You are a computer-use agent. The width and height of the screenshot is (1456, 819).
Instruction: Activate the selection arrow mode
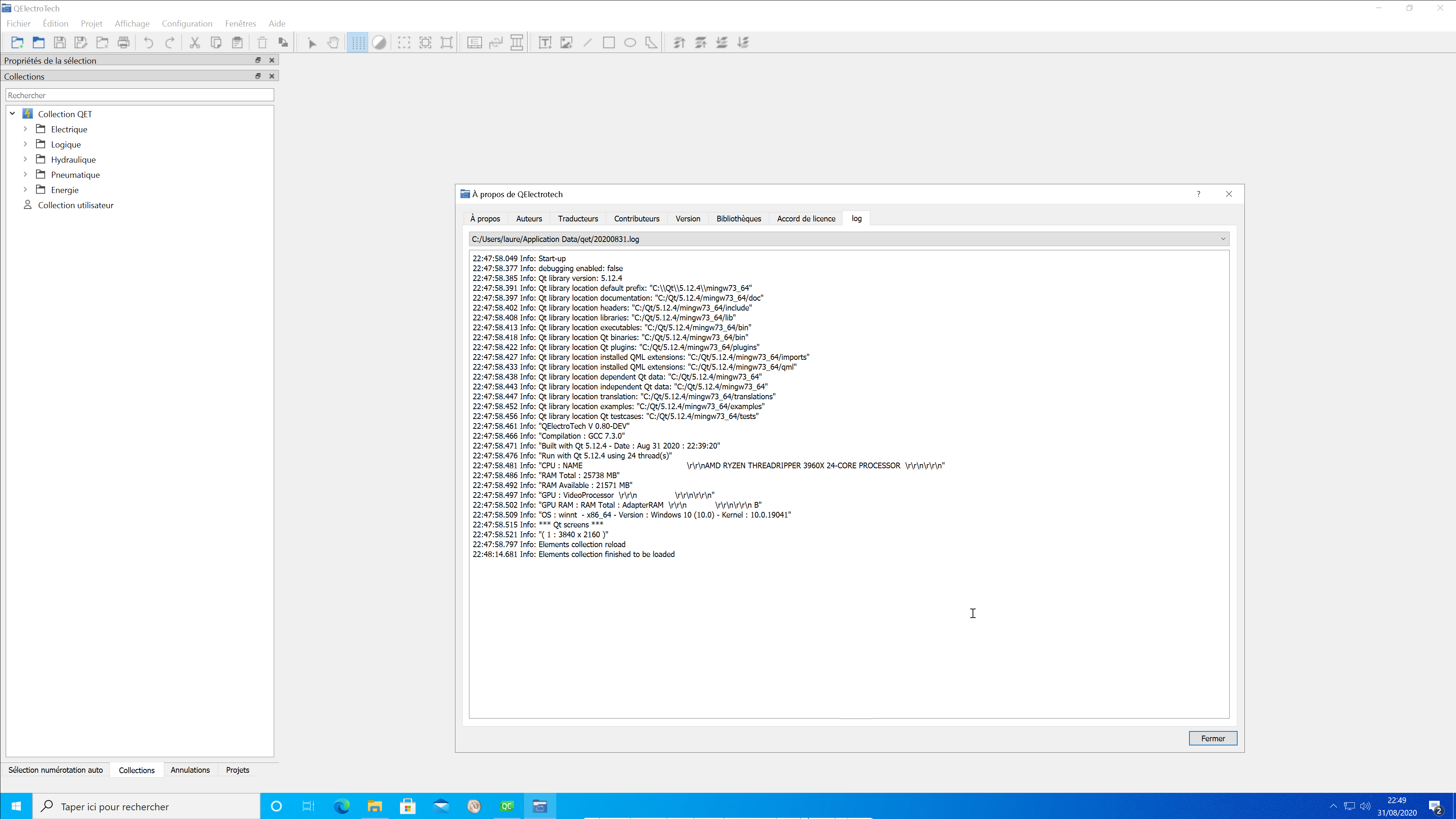(312, 42)
